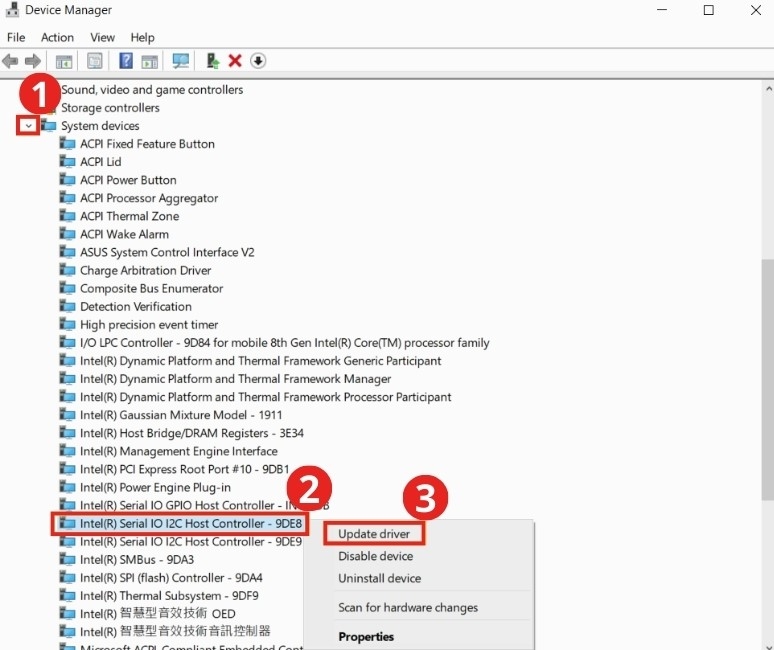Choose Disable device from context menu

375,556
